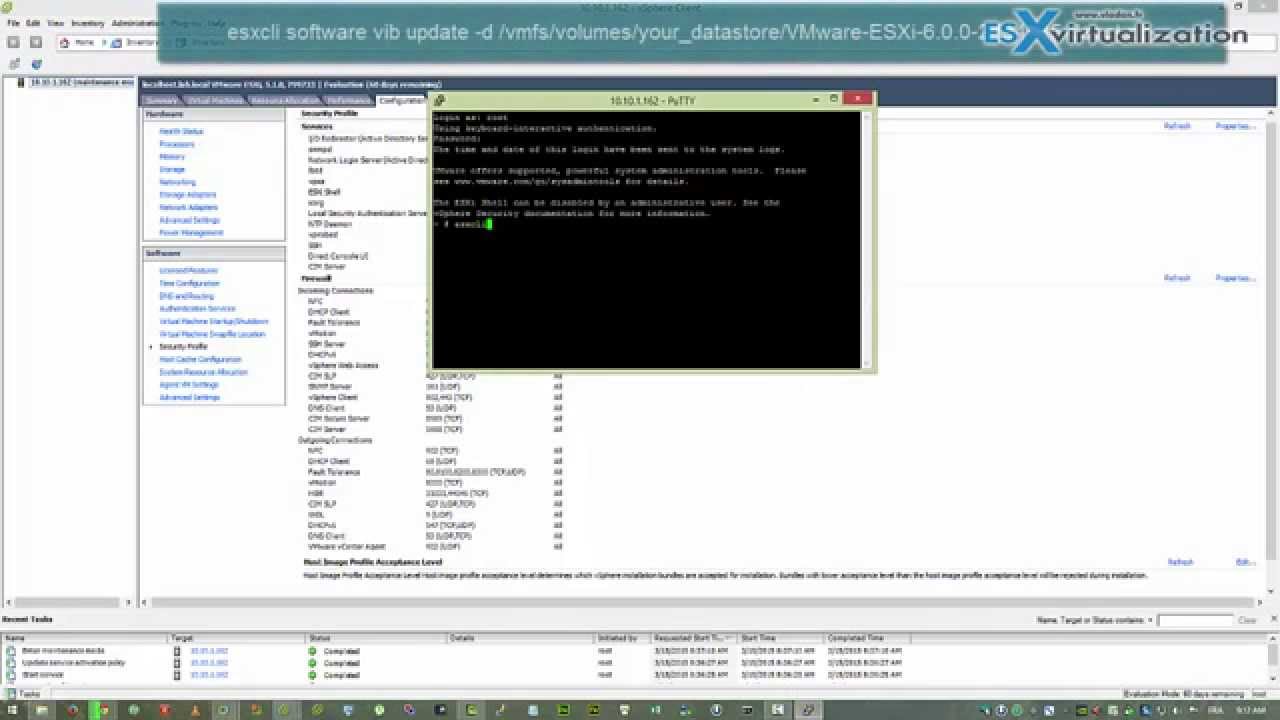The width and height of the screenshot is (1280, 720).
Task: Open Time Configuration link
Action: (x=189, y=284)
